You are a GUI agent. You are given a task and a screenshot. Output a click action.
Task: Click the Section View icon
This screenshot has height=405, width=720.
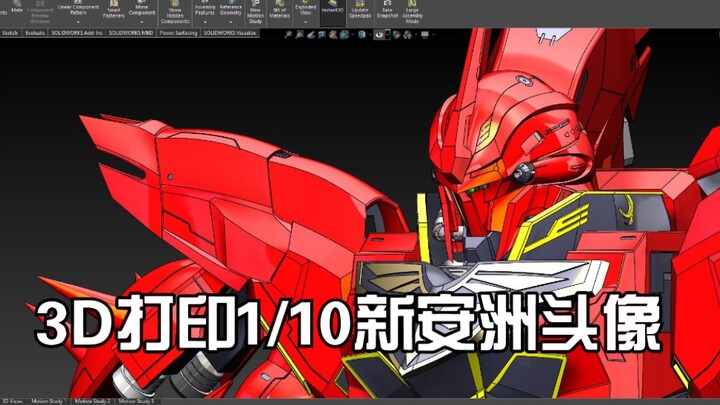[322, 34]
